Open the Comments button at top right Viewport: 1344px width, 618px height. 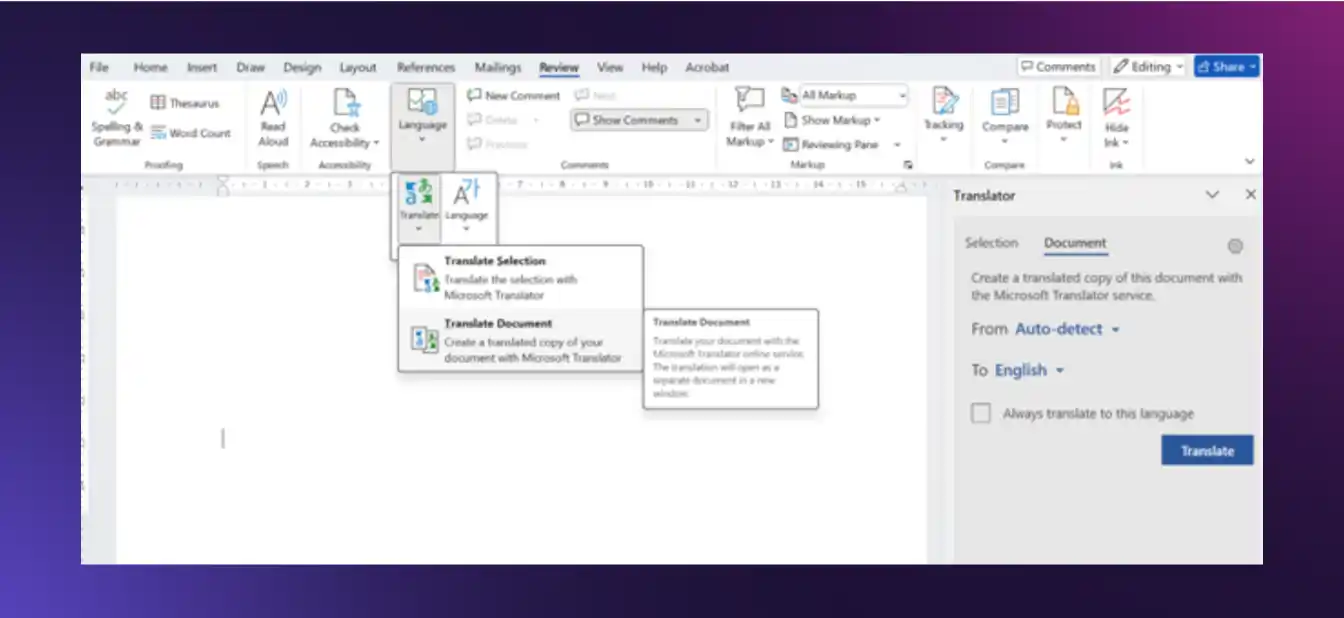[x=1058, y=67]
